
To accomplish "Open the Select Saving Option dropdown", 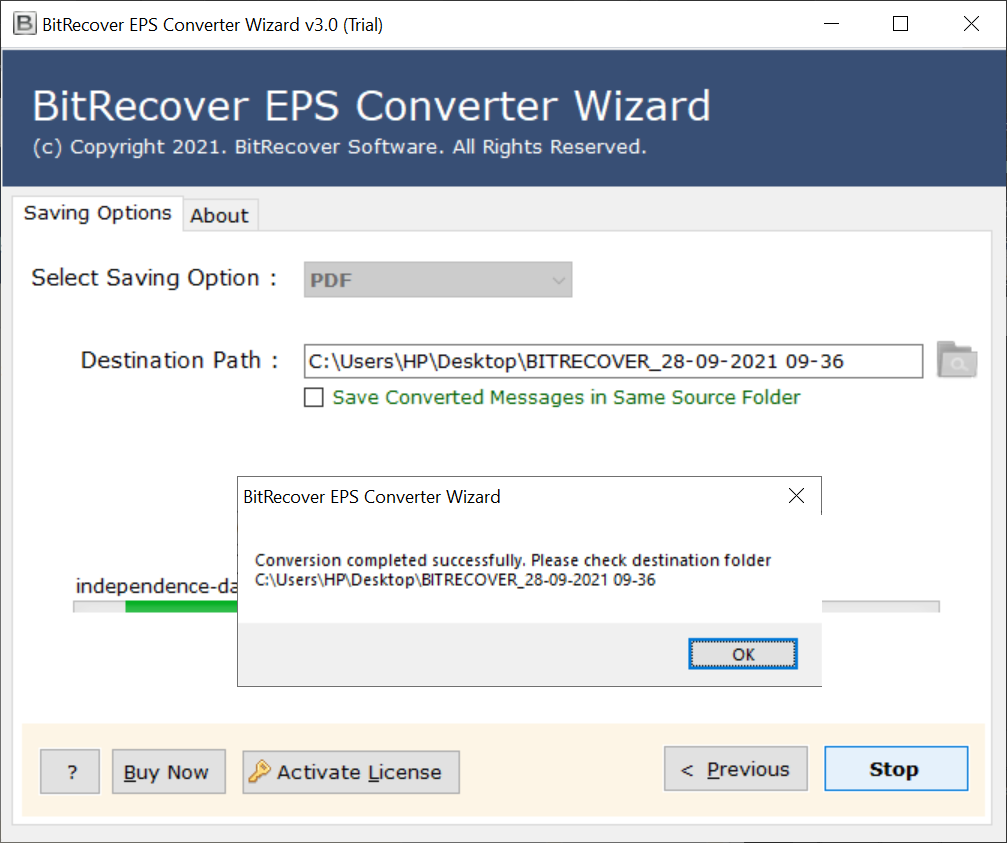I will coord(438,279).
